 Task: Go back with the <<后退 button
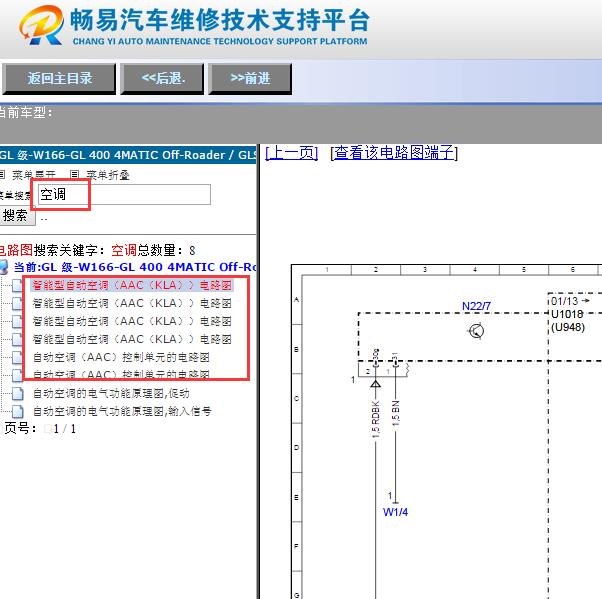[x=162, y=78]
